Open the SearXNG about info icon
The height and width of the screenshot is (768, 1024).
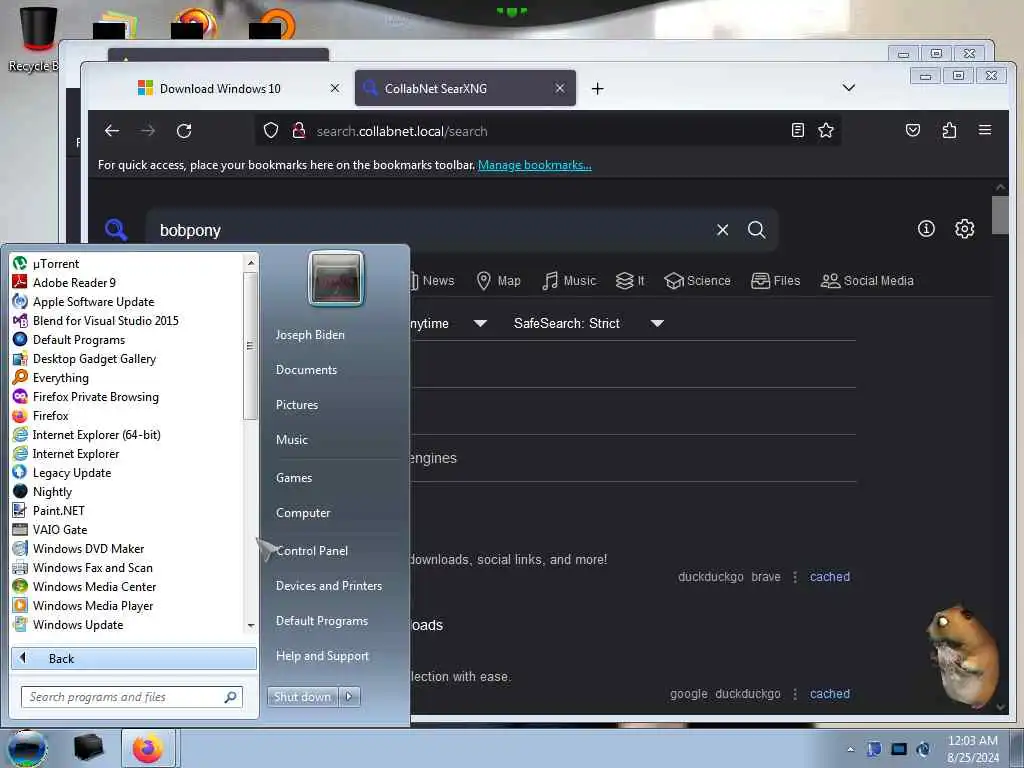926,229
